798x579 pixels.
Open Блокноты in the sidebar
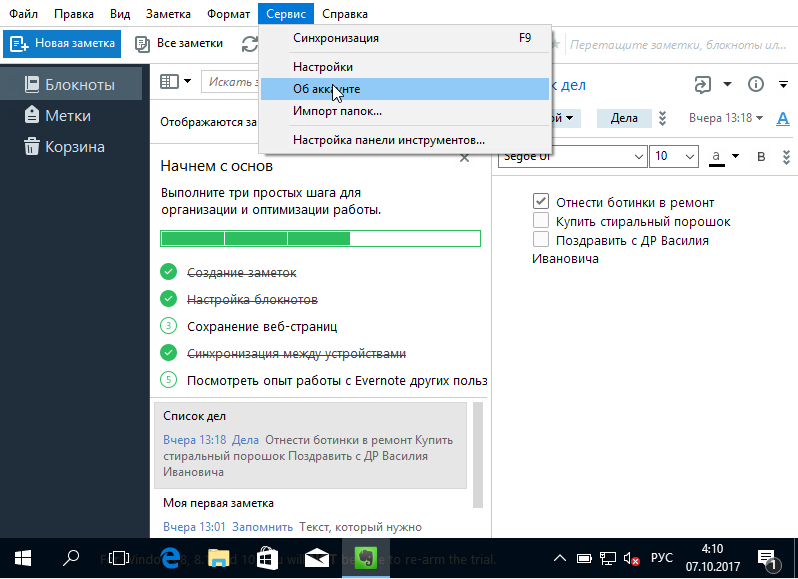click(71, 84)
